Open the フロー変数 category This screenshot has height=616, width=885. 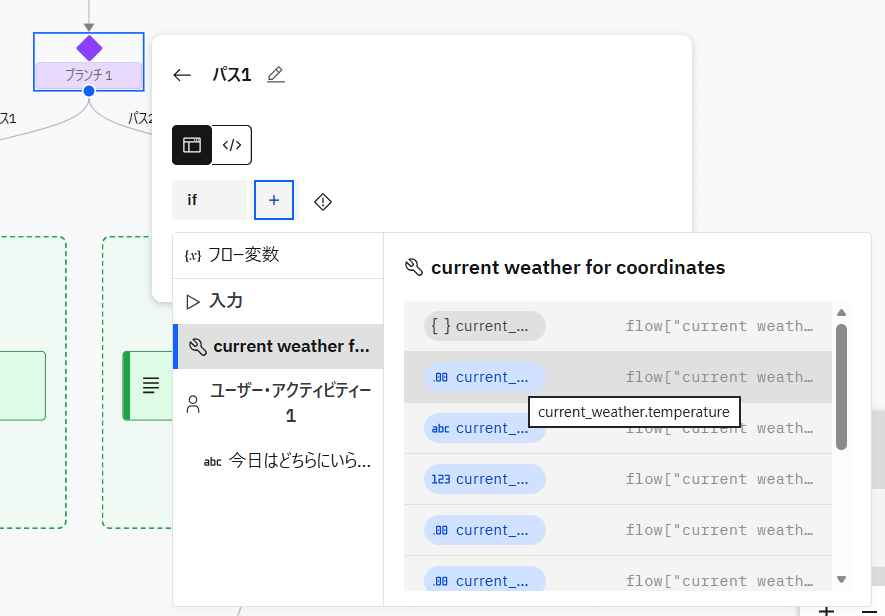(243, 255)
